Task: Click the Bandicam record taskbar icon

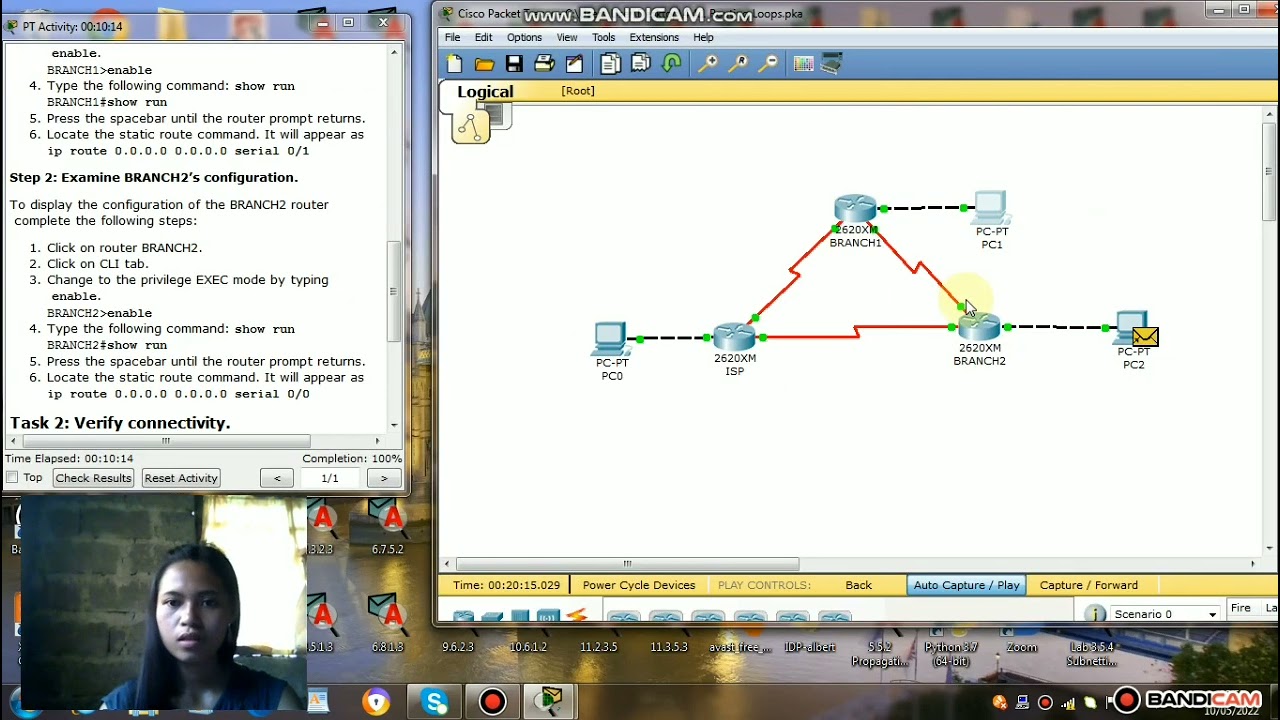Action: tap(493, 702)
